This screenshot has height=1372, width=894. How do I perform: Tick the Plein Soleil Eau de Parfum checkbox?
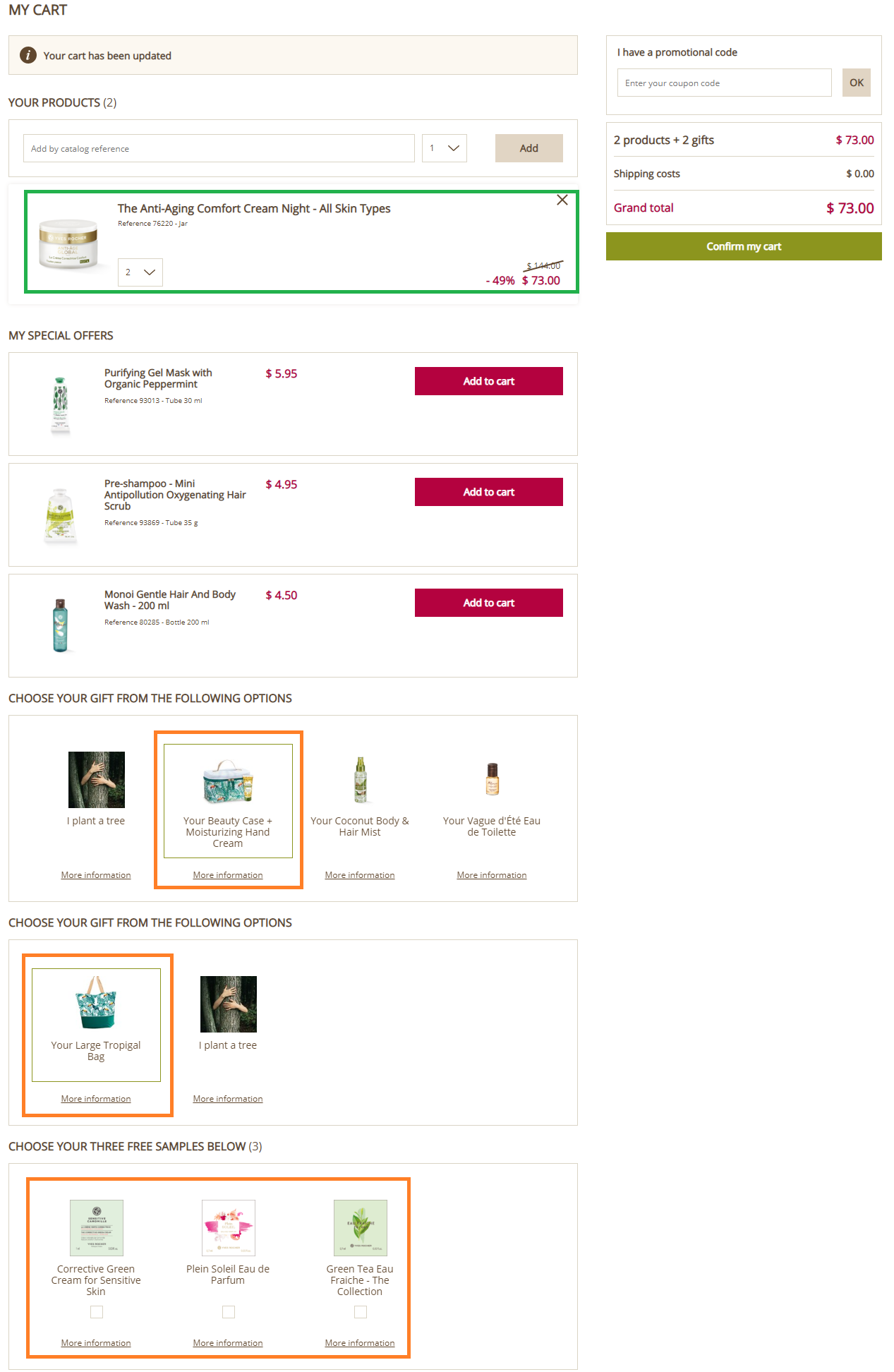tap(229, 1311)
